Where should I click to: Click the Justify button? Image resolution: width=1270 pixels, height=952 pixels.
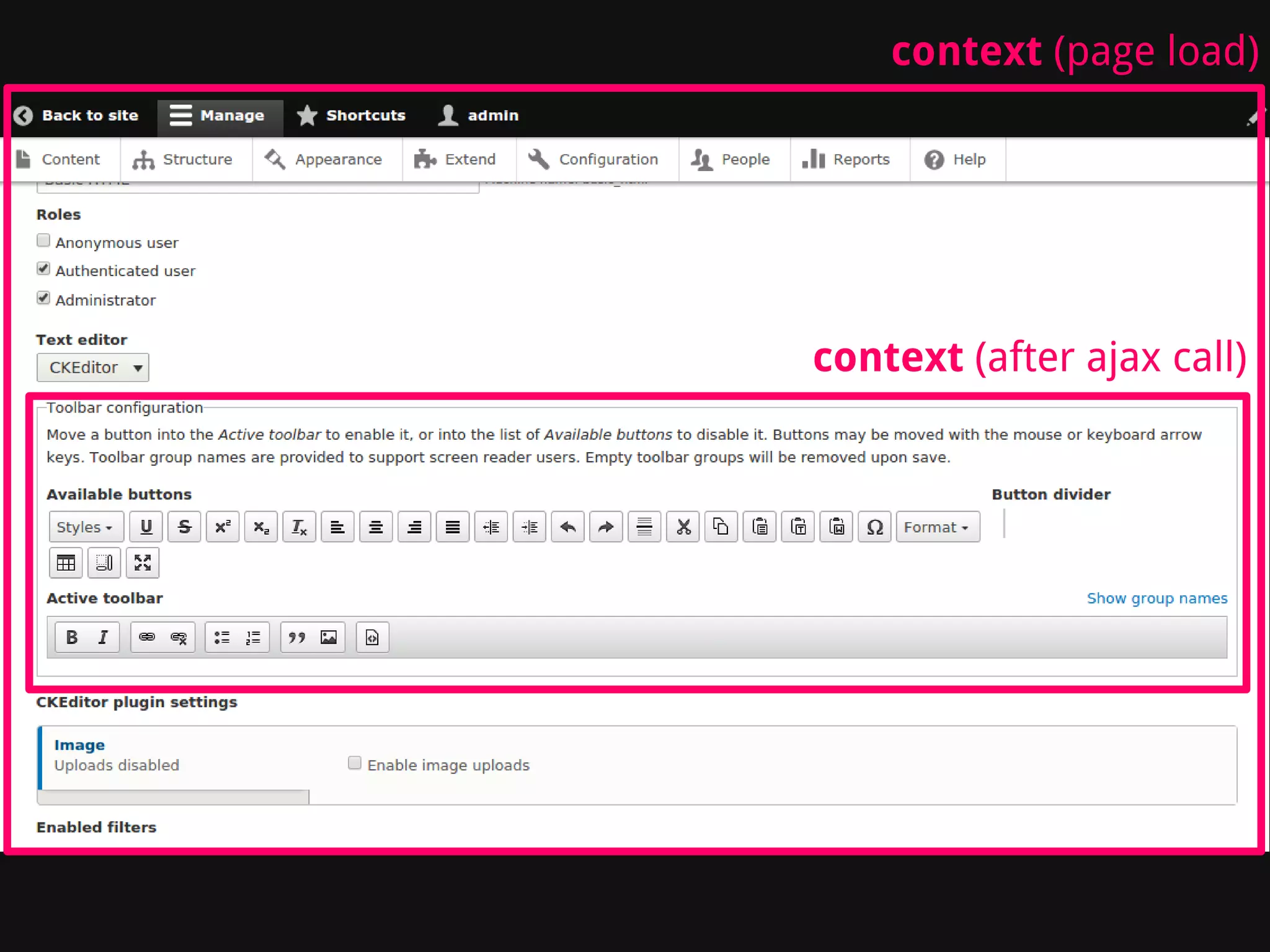pyautogui.click(x=453, y=527)
